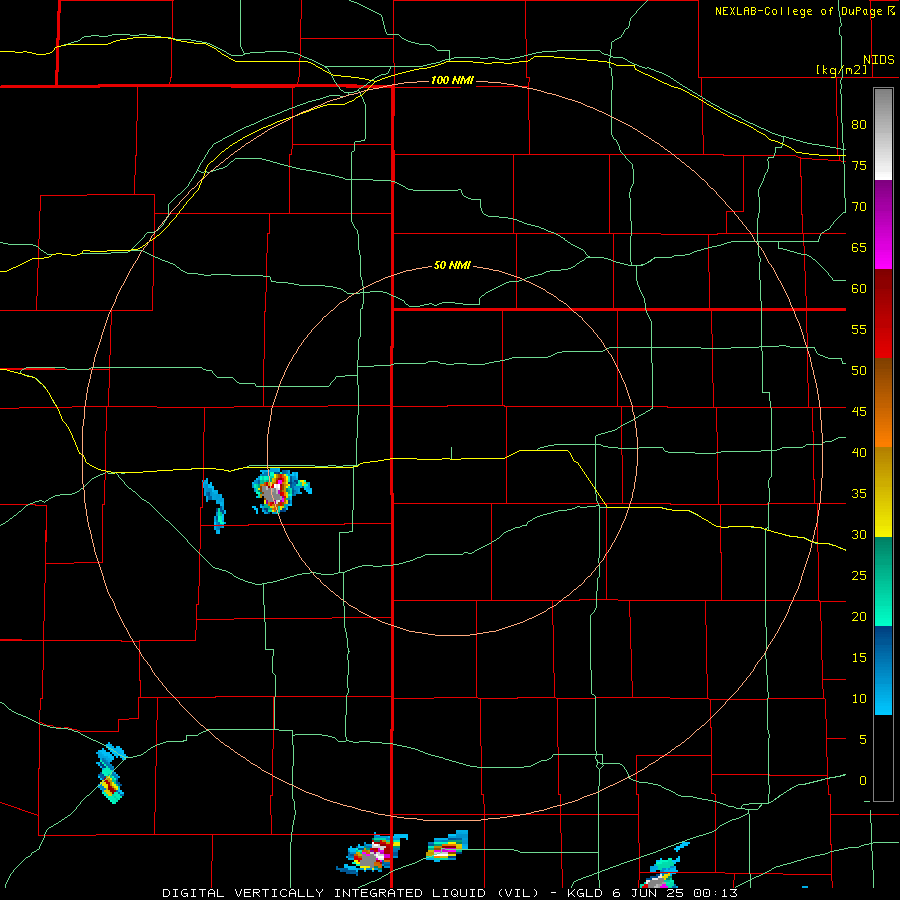Click the 55 value on the VIL scale

point(859,329)
